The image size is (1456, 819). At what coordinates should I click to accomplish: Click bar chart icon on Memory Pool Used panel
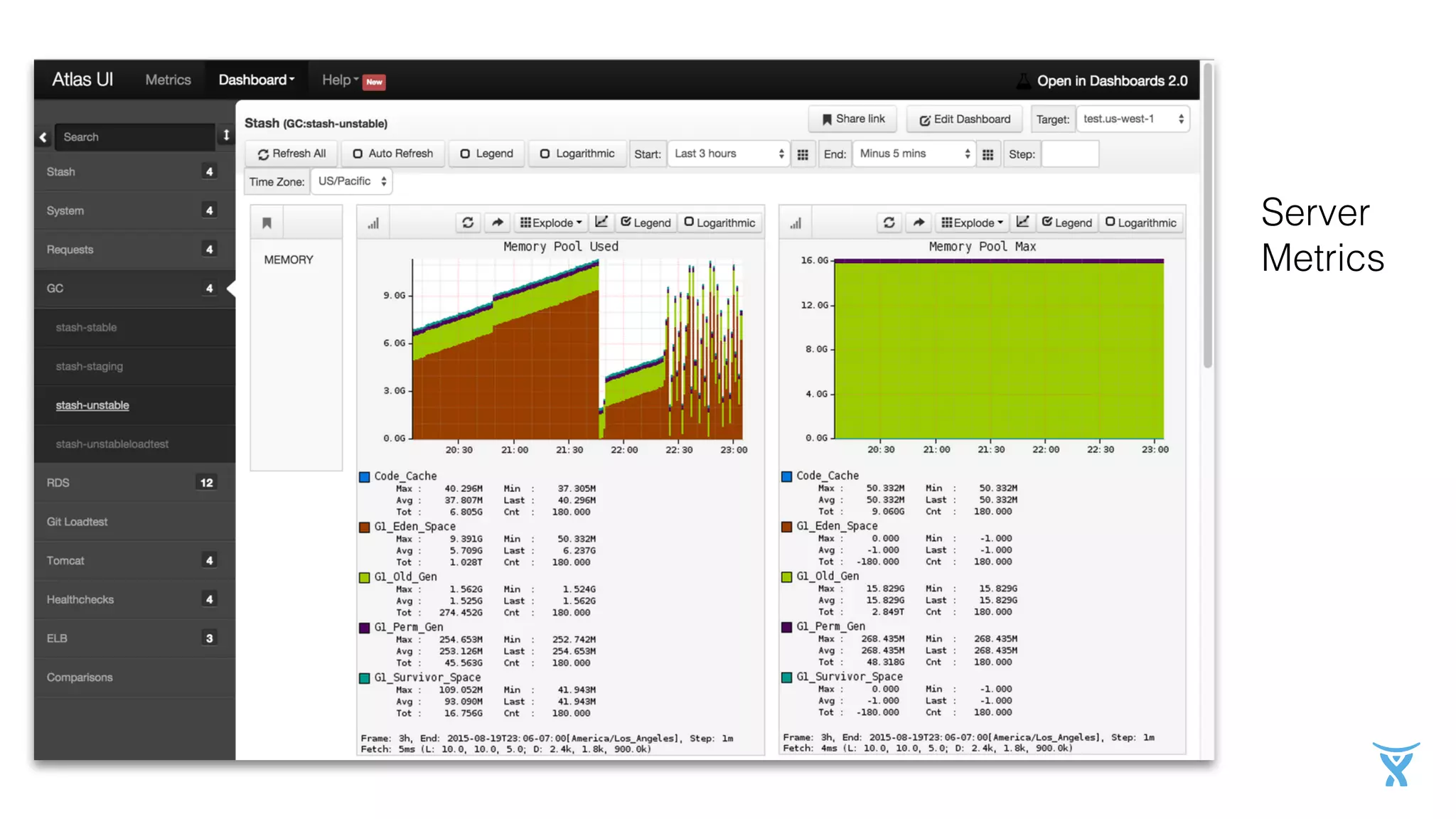click(373, 223)
